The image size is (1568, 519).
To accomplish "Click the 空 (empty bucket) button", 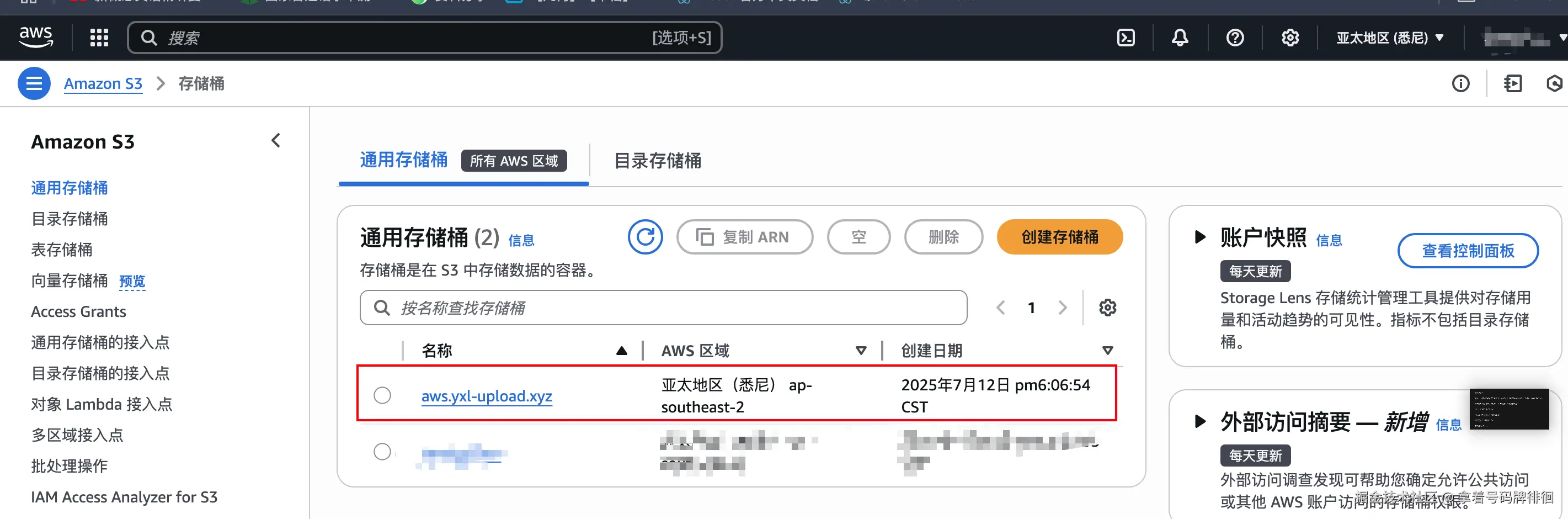I will [858, 237].
